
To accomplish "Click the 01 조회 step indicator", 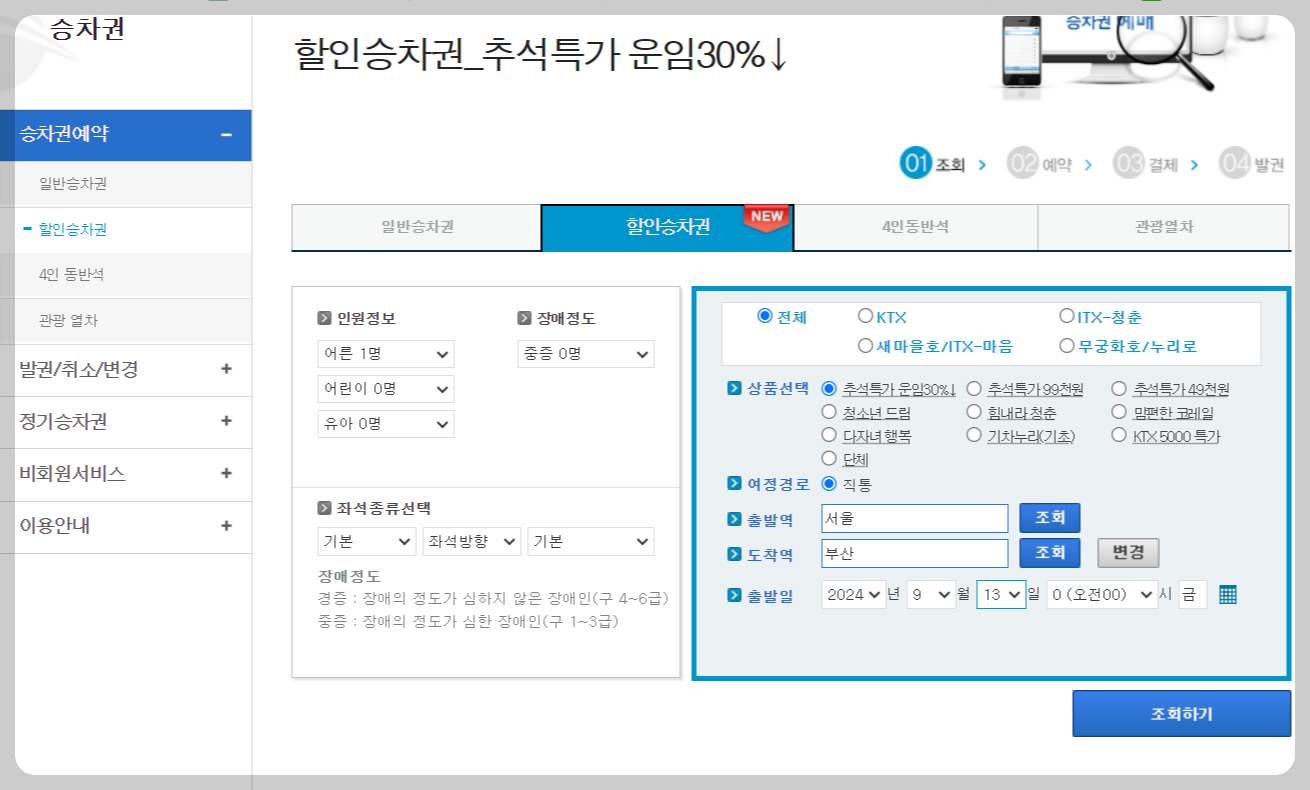I will 933,163.
